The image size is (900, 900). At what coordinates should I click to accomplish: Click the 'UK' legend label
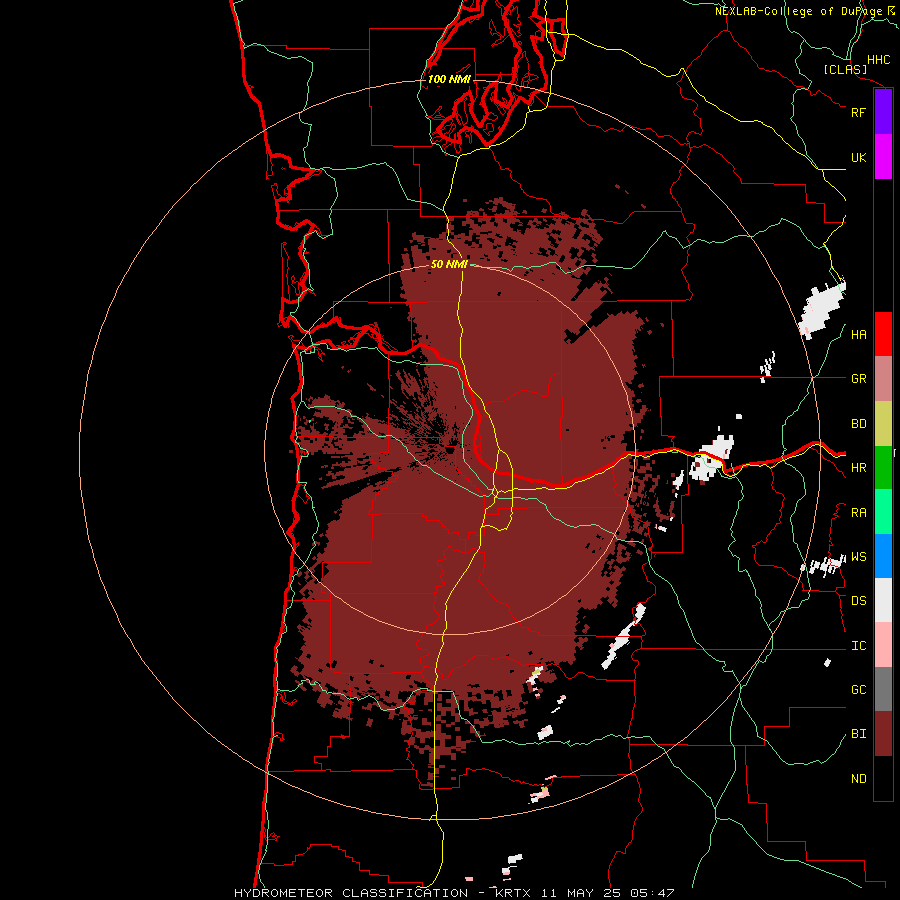pos(859,157)
